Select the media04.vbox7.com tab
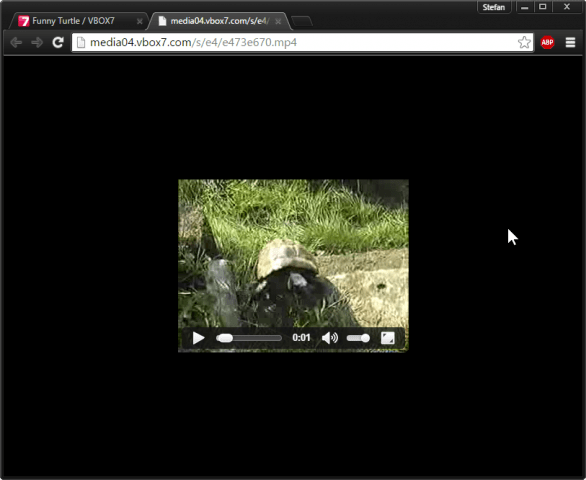The width and height of the screenshot is (586, 480). (x=220, y=21)
